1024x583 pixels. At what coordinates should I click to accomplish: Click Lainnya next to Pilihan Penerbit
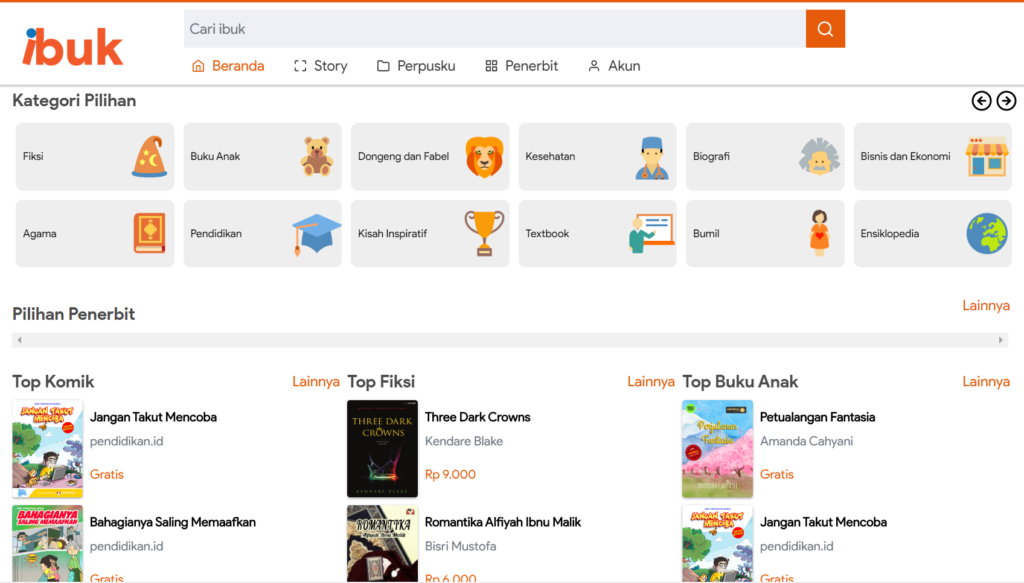coord(985,306)
